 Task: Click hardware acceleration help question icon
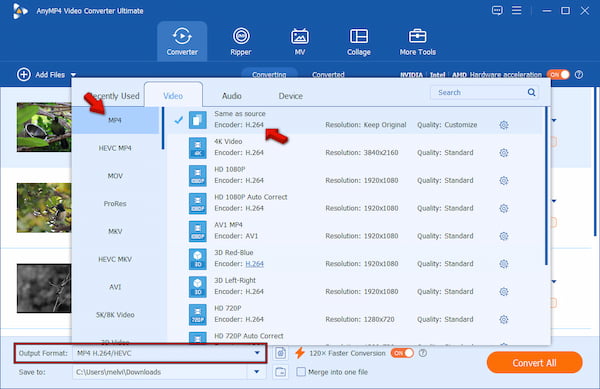pos(579,75)
